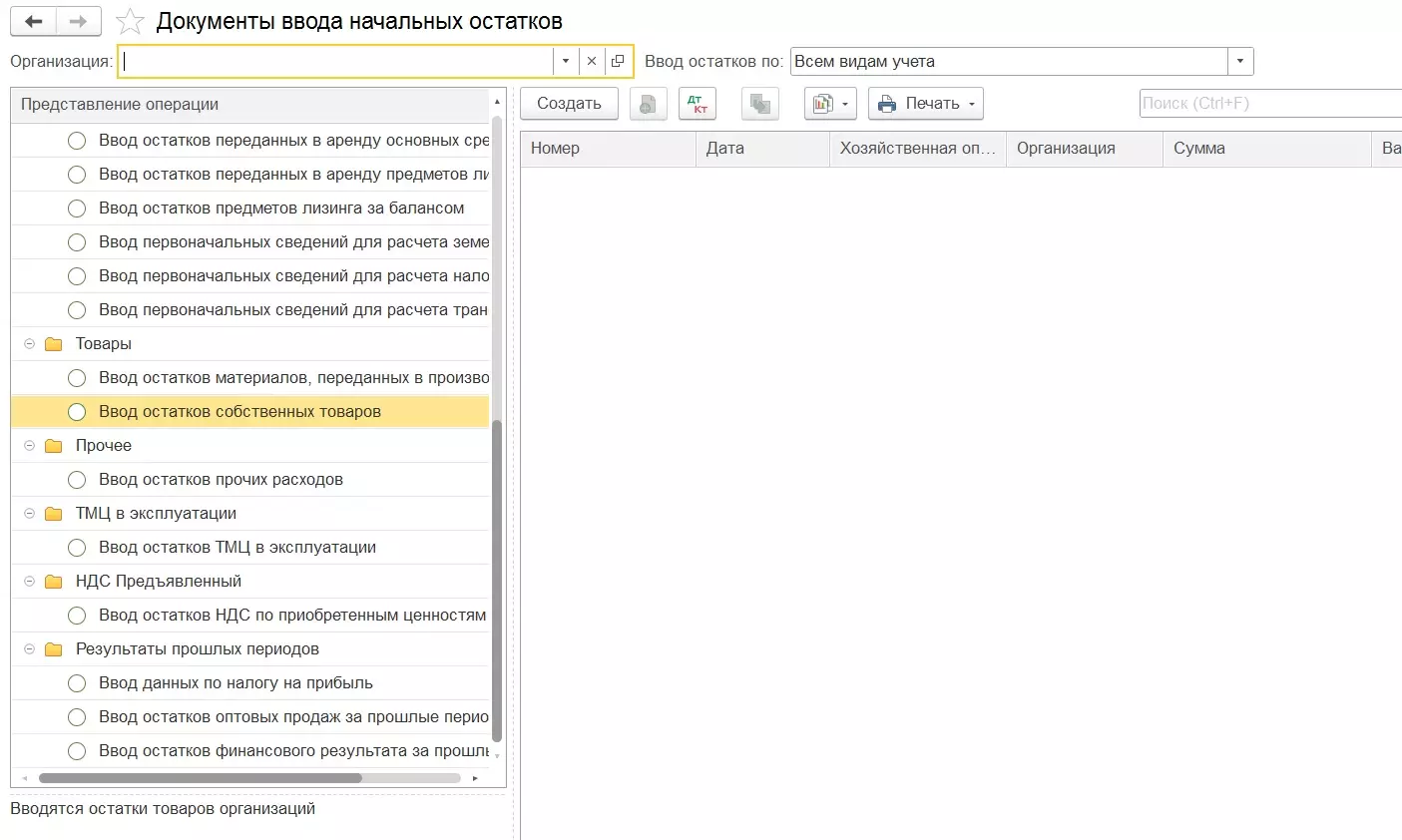Select the circle for Ввод остатков оптовых продаж
This screenshot has height=840, width=1402.
(x=77, y=717)
